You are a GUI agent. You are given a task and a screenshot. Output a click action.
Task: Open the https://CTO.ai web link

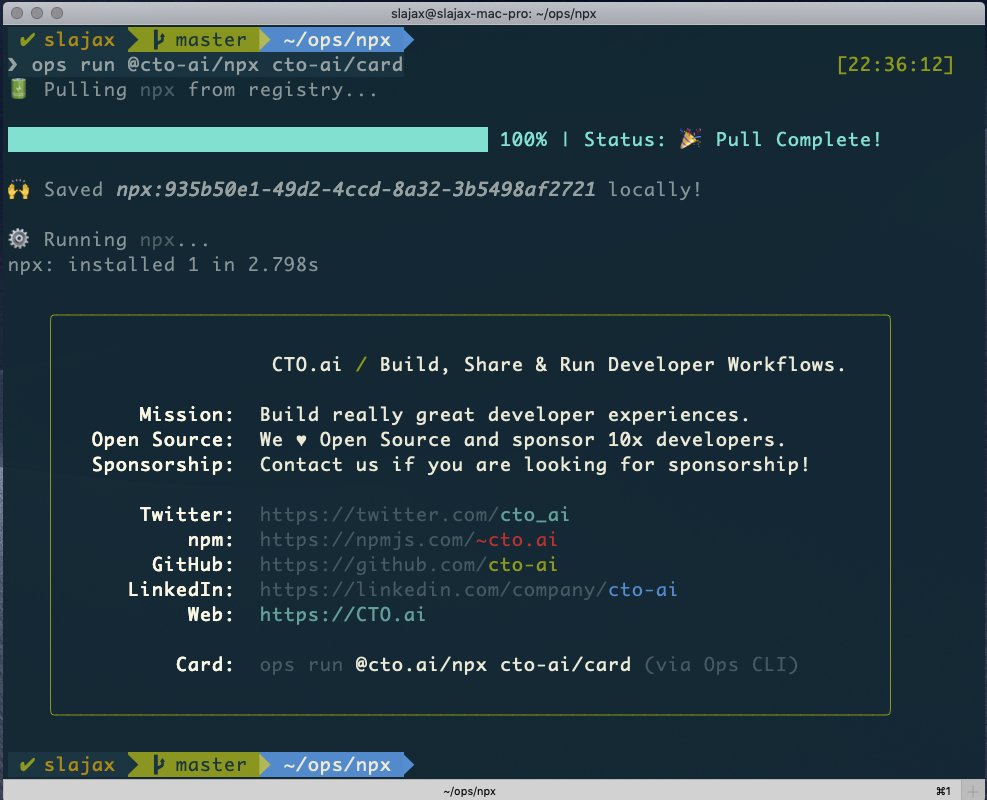[x=342, y=614]
